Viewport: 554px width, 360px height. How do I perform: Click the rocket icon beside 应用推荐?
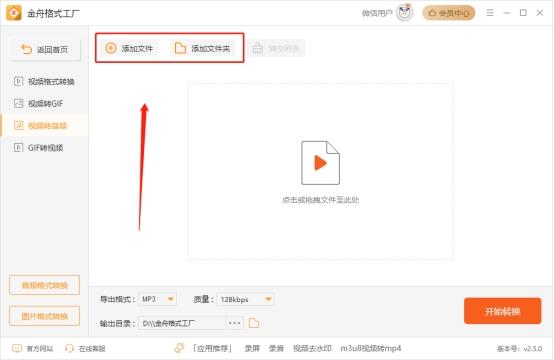[x=179, y=348]
